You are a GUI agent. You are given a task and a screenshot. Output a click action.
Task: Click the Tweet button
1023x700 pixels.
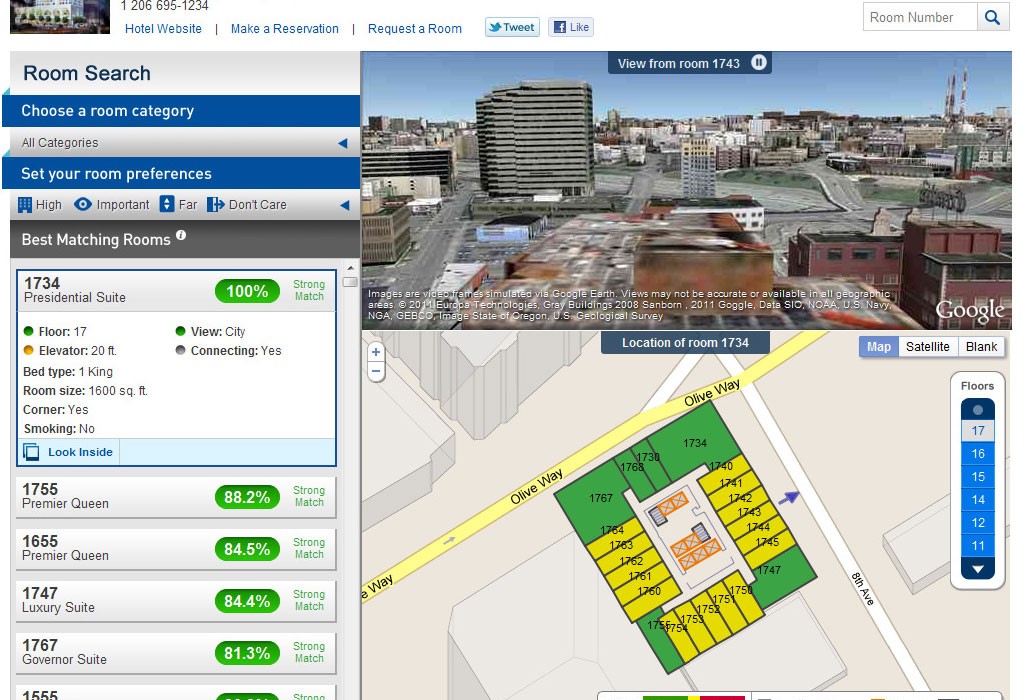tap(512, 28)
